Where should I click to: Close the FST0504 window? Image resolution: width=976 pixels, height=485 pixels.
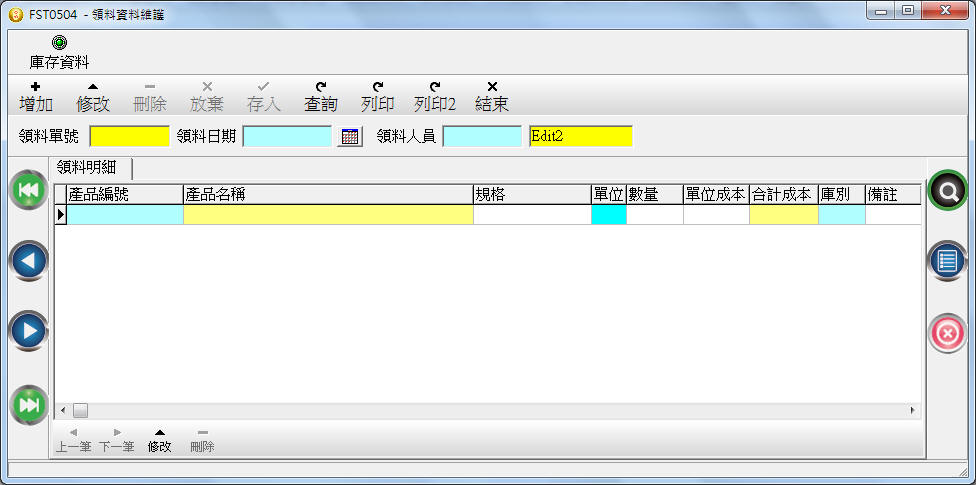point(945,11)
